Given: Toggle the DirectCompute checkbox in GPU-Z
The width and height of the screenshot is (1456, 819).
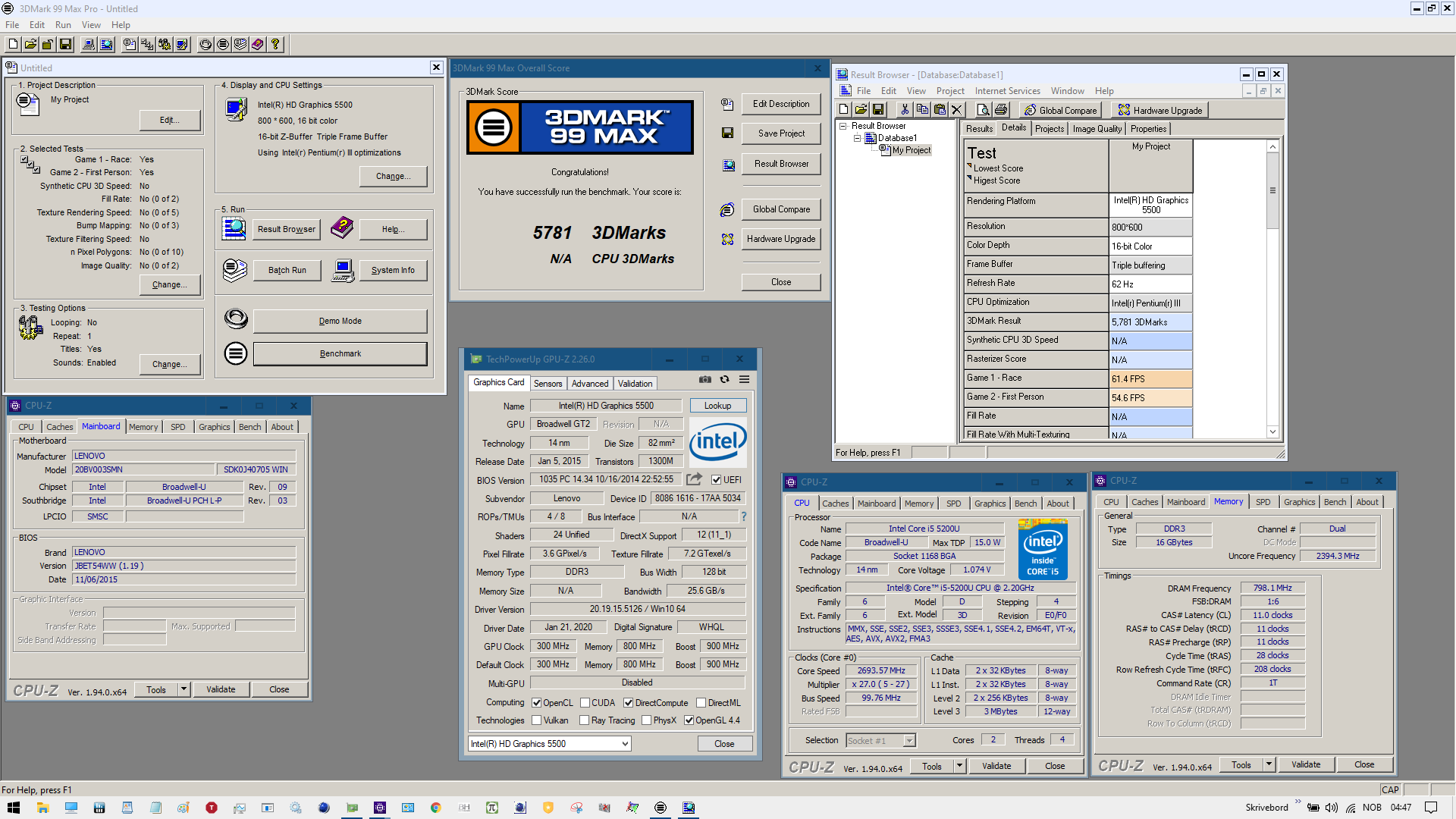Looking at the screenshot, I should pos(628,703).
